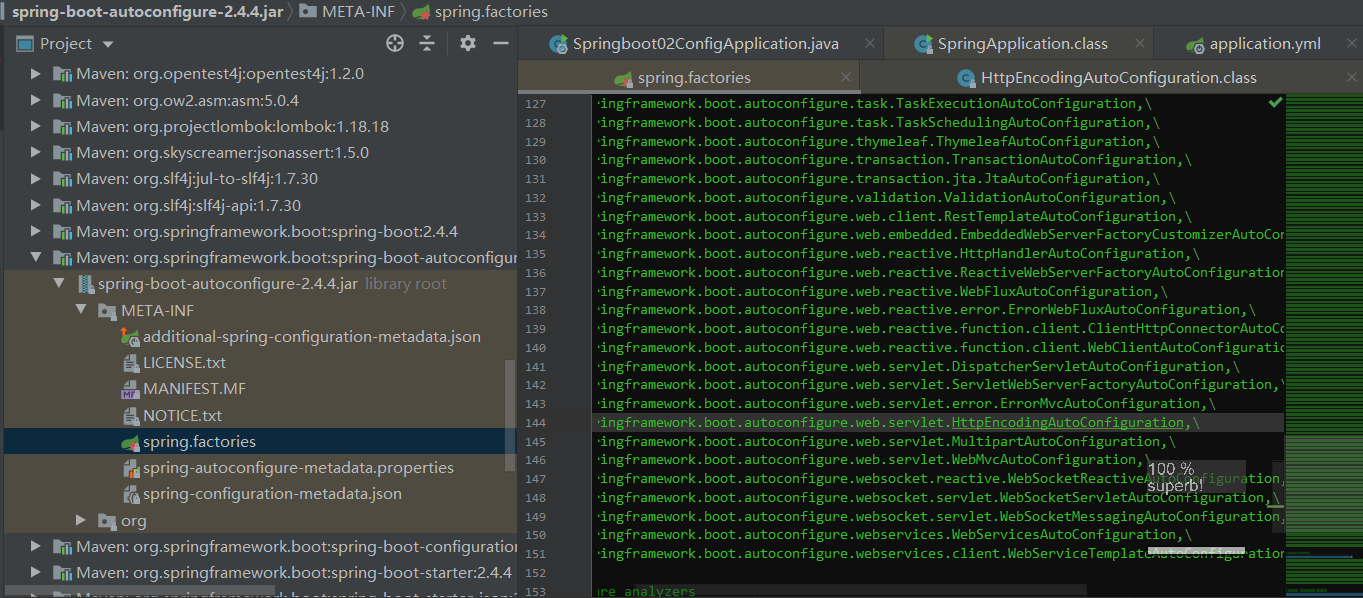This screenshot has width=1363, height=598.
Task: Select spring-autoconfigure-metadata.properties file
Action: [x=298, y=467]
